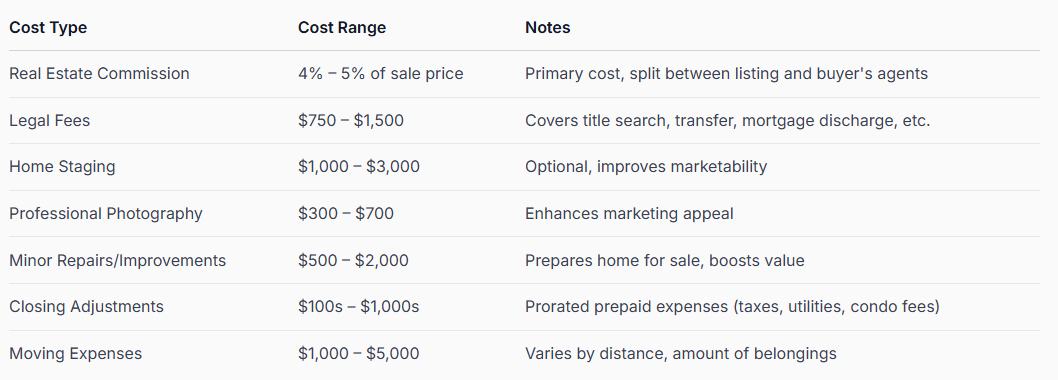Click the Cost Type column header
This screenshot has width=1058, height=380.
point(48,28)
